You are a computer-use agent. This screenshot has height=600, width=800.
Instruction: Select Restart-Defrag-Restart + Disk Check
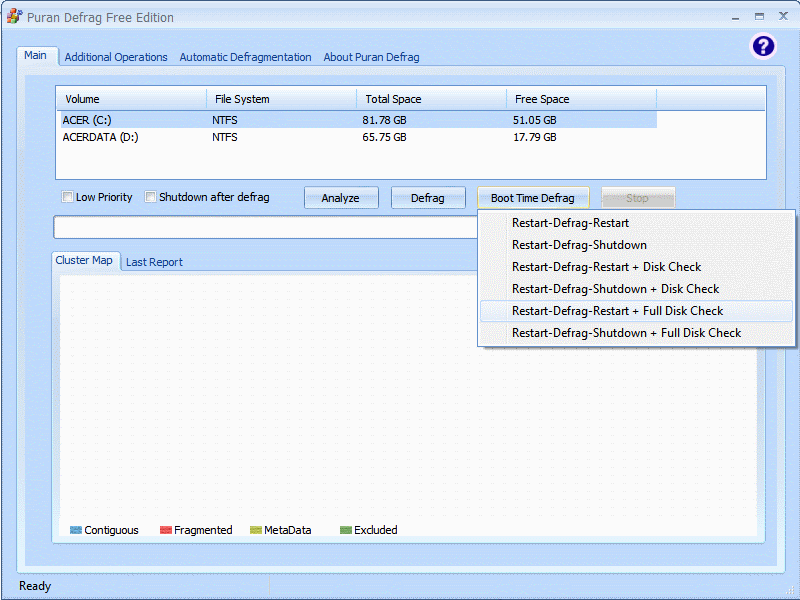pos(636,267)
